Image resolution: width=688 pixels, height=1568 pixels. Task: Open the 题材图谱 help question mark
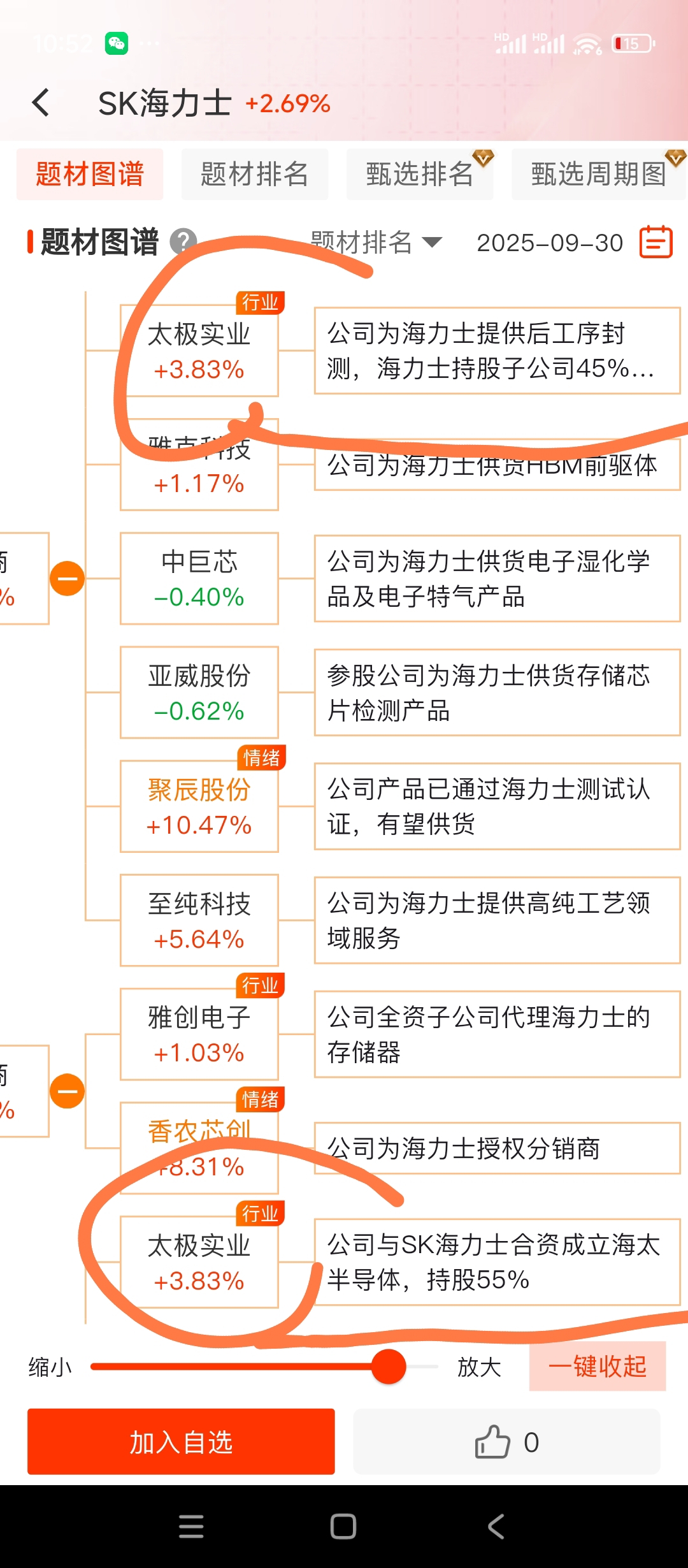183,242
